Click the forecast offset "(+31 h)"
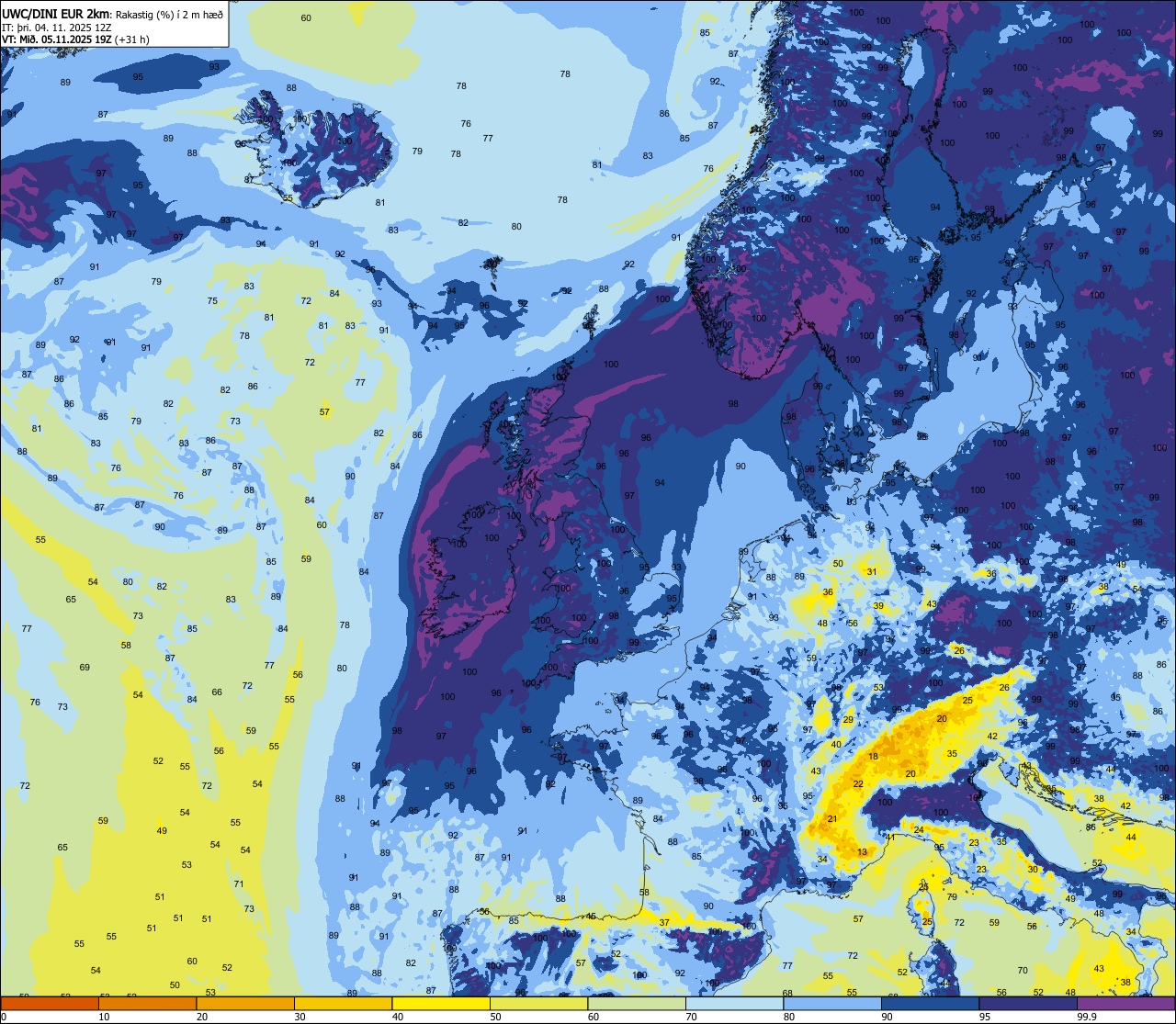The height and width of the screenshot is (1024, 1176). click(x=132, y=39)
